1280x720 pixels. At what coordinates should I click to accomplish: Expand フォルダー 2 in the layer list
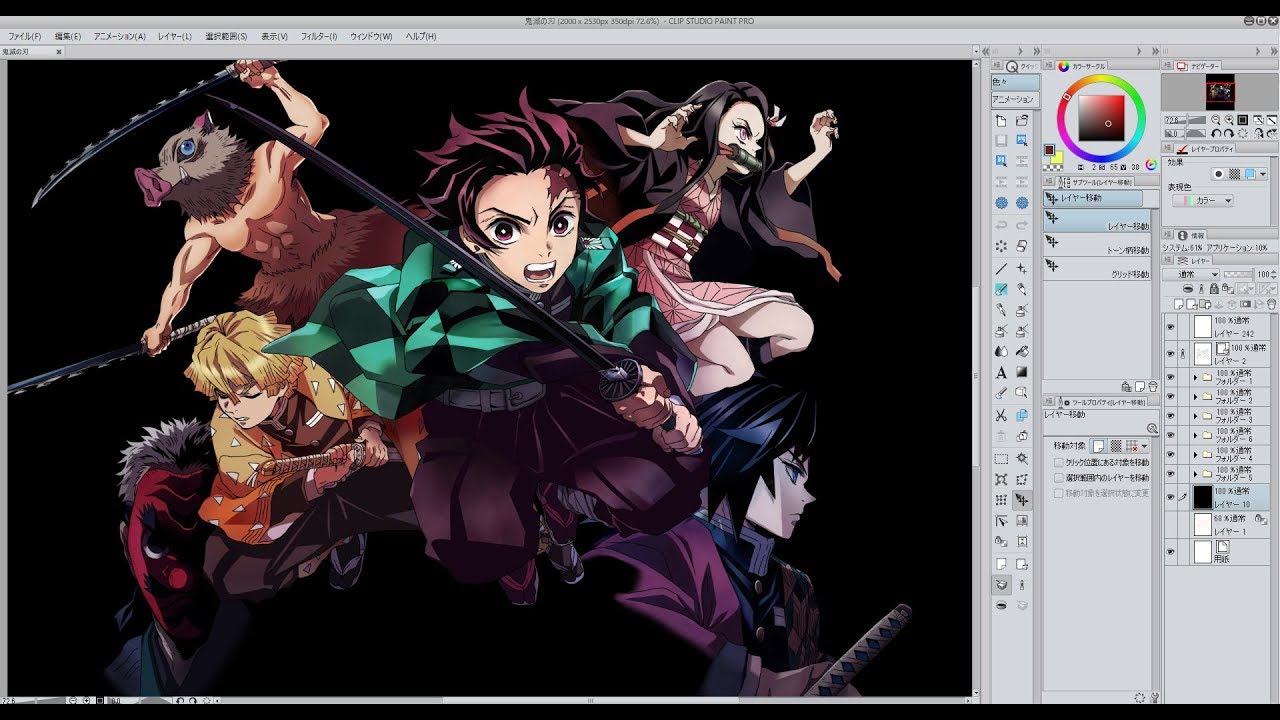[x=1195, y=397]
